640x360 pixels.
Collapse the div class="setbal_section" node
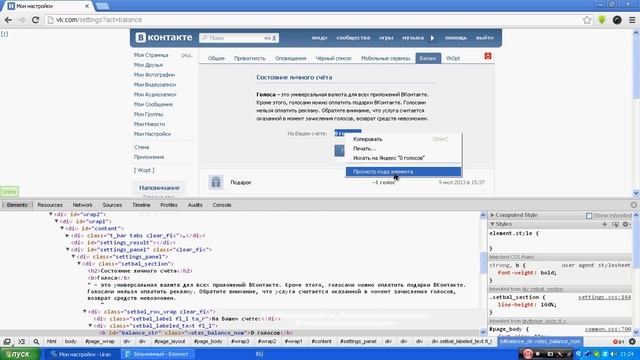click(x=79, y=264)
